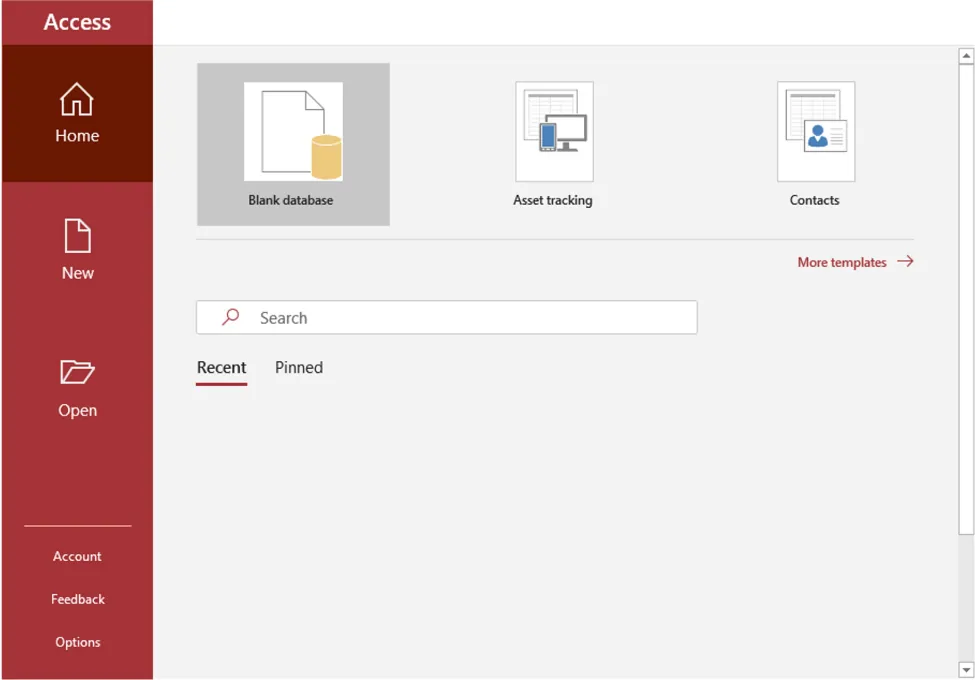Screen dimensions: 975x680
Task: Click the More templates arrow icon
Action: click(906, 262)
